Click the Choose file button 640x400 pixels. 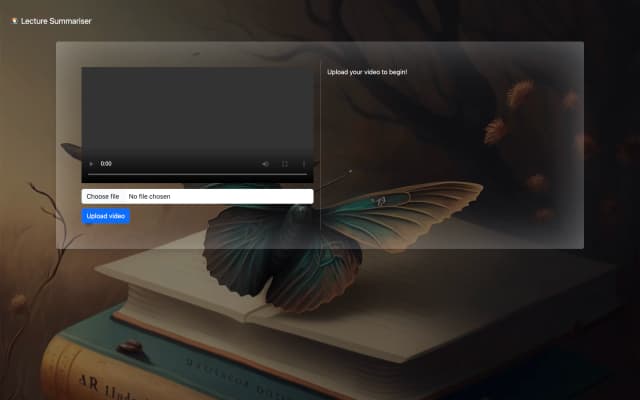click(103, 196)
